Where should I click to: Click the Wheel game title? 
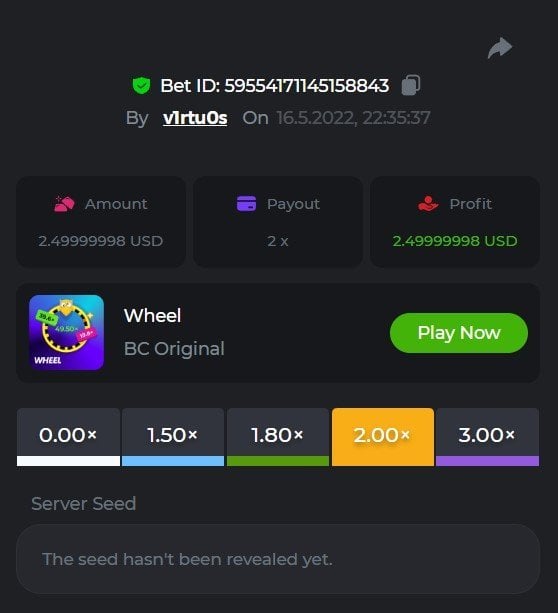pos(153,315)
